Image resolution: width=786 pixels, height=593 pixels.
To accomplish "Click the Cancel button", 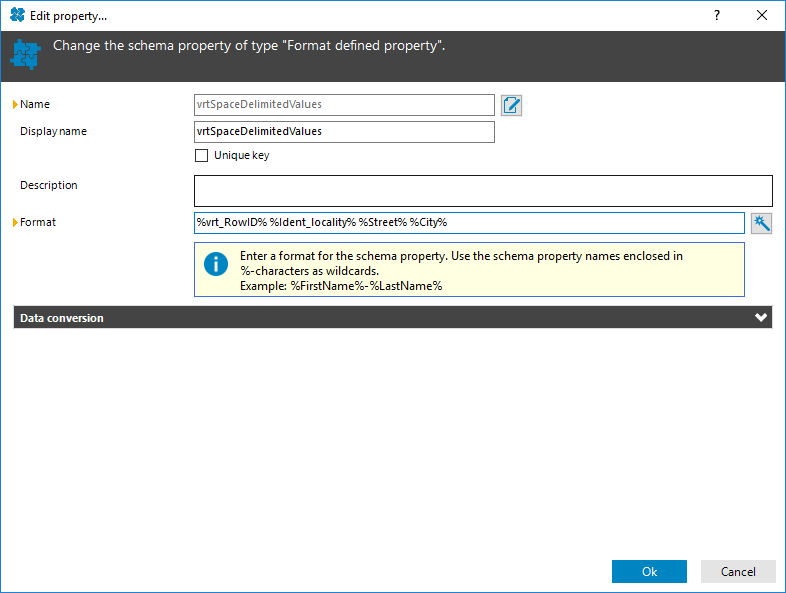I will 738,571.
